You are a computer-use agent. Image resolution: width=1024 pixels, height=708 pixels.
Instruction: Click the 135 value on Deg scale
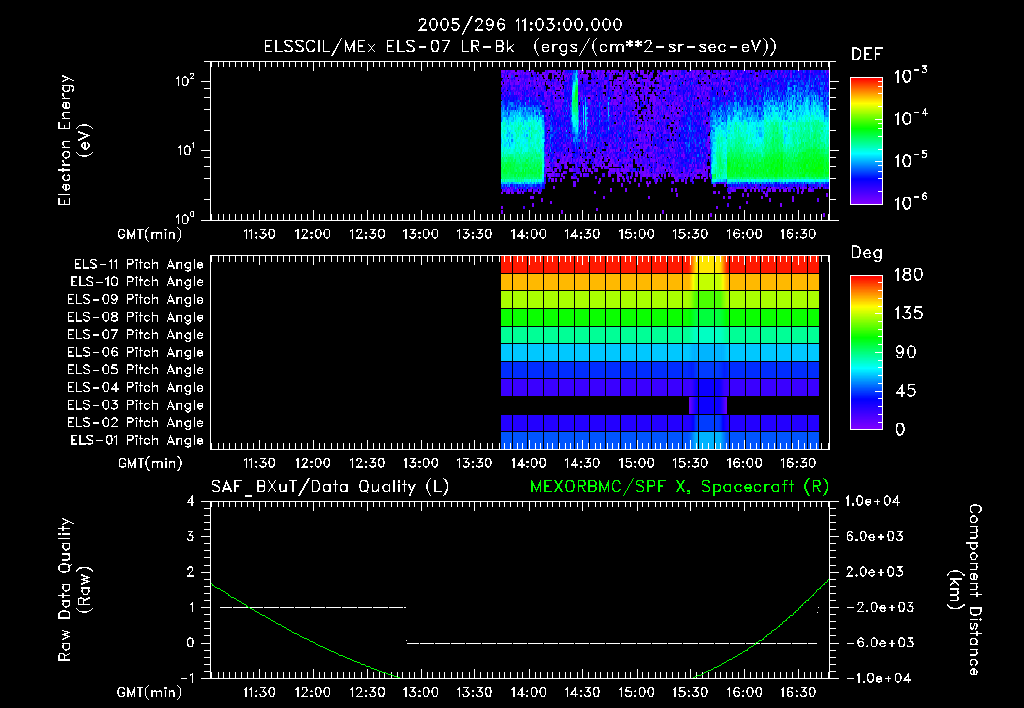point(909,314)
